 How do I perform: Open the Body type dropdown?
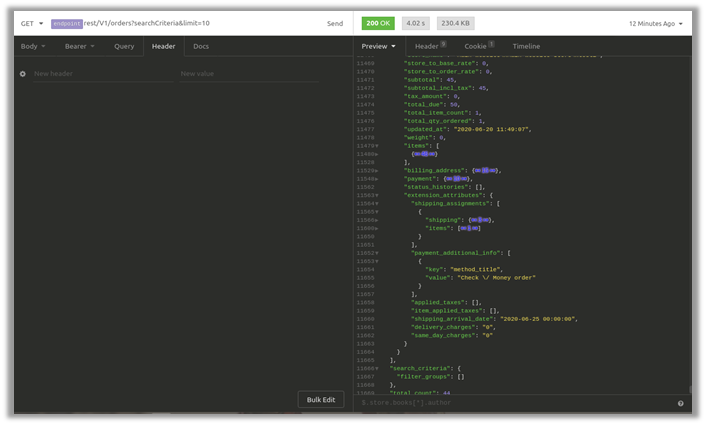pyautogui.click(x=33, y=46)
